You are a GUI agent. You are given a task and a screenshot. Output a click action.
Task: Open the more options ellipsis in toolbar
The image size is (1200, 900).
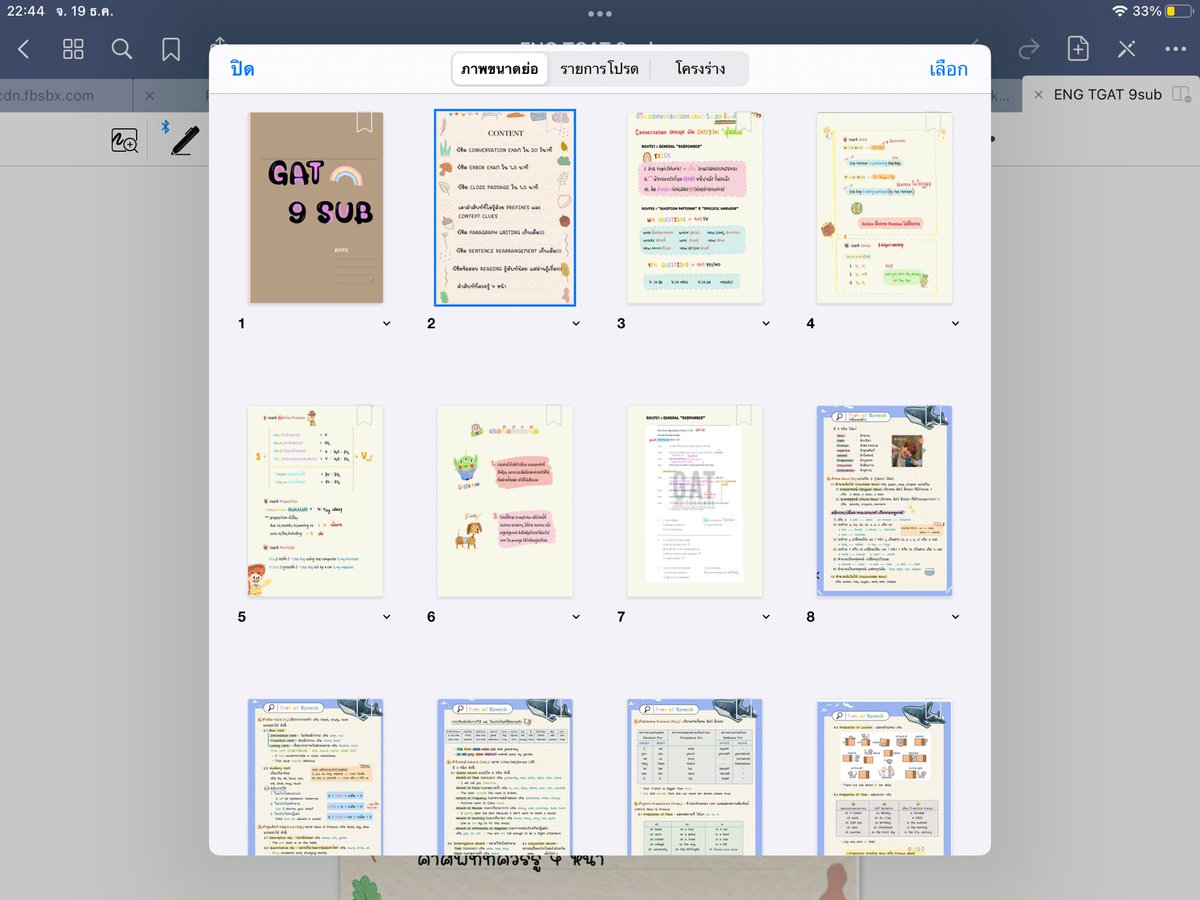pos(1175,49)
